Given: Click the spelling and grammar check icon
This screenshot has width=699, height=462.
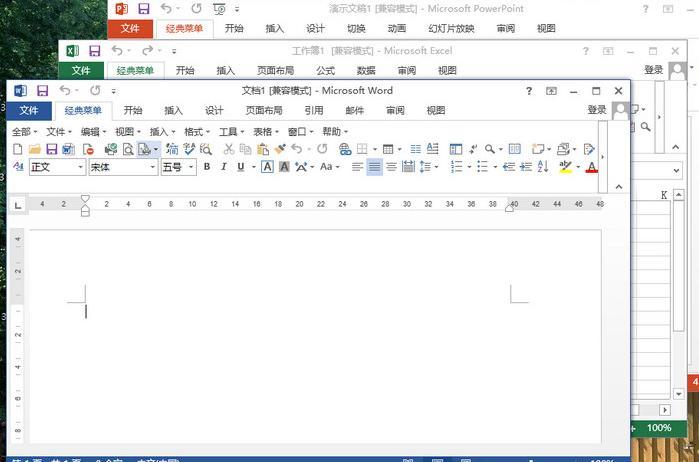Looking at the screenshot, I should pyautogui.click(x=189, y=149).
